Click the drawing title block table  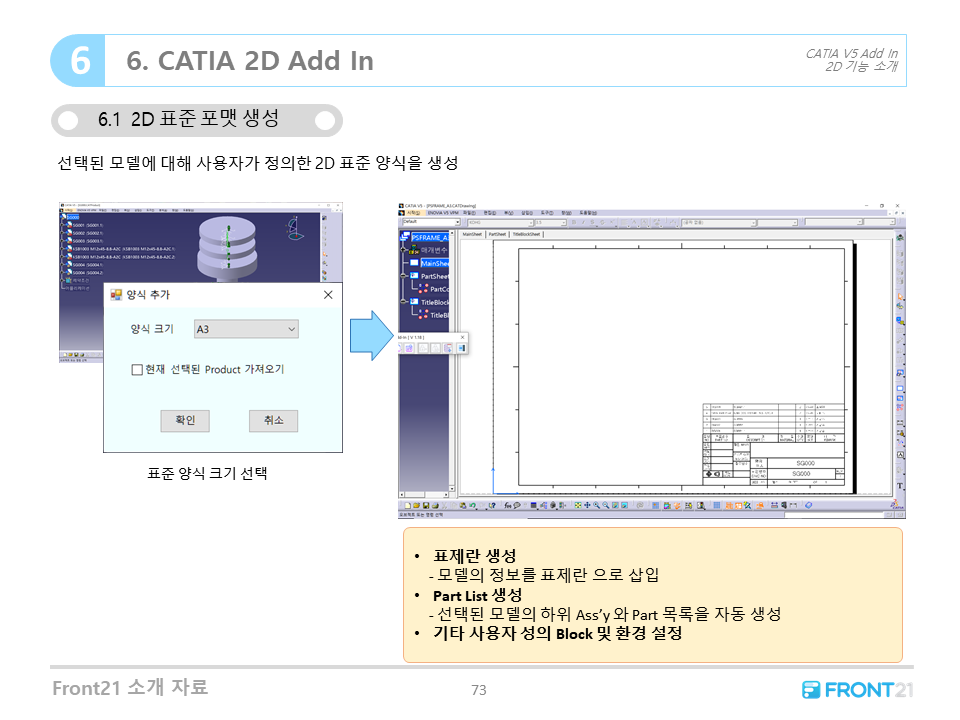click(773, 444)
